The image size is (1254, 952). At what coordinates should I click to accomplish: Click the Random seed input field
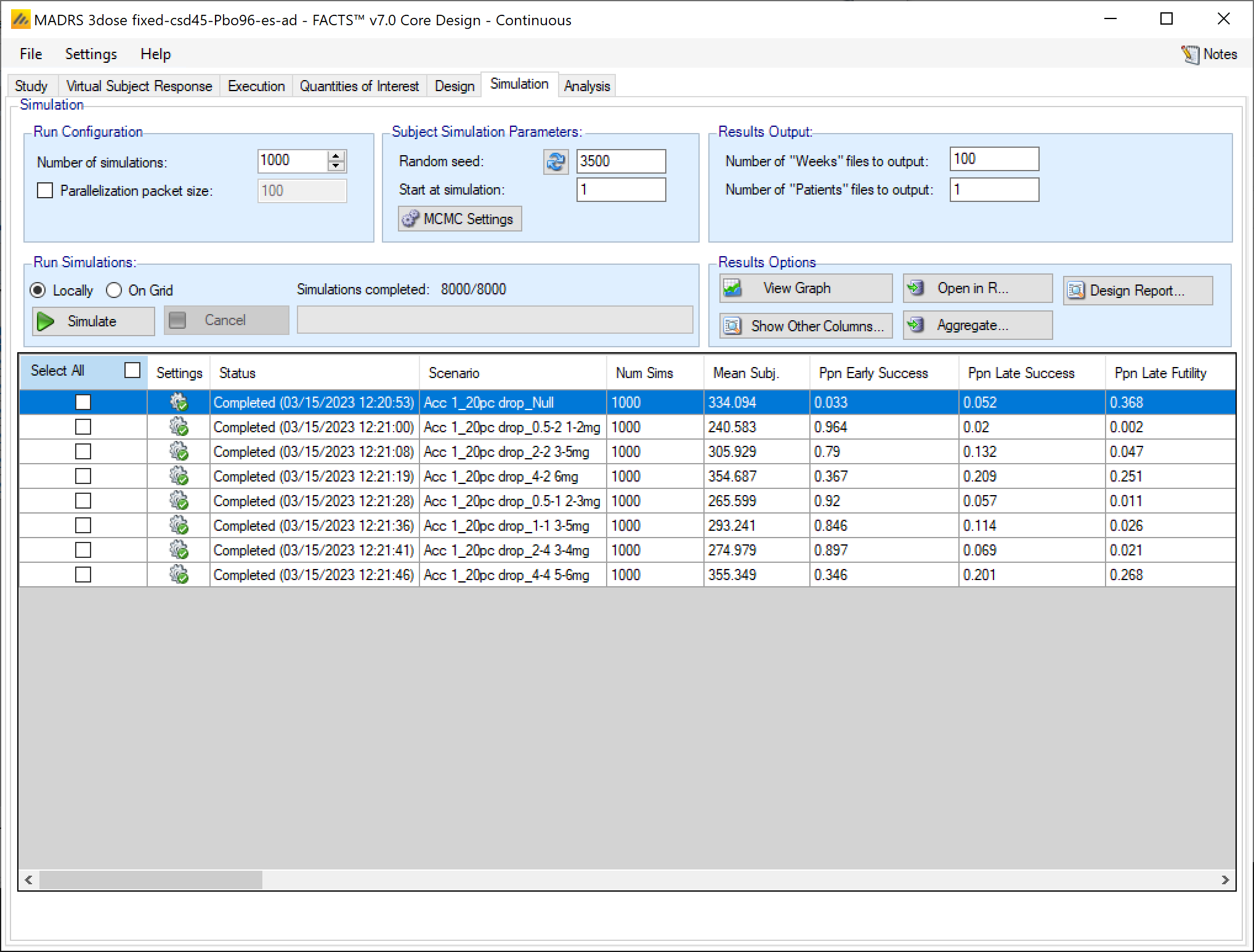tap(620, 161)
